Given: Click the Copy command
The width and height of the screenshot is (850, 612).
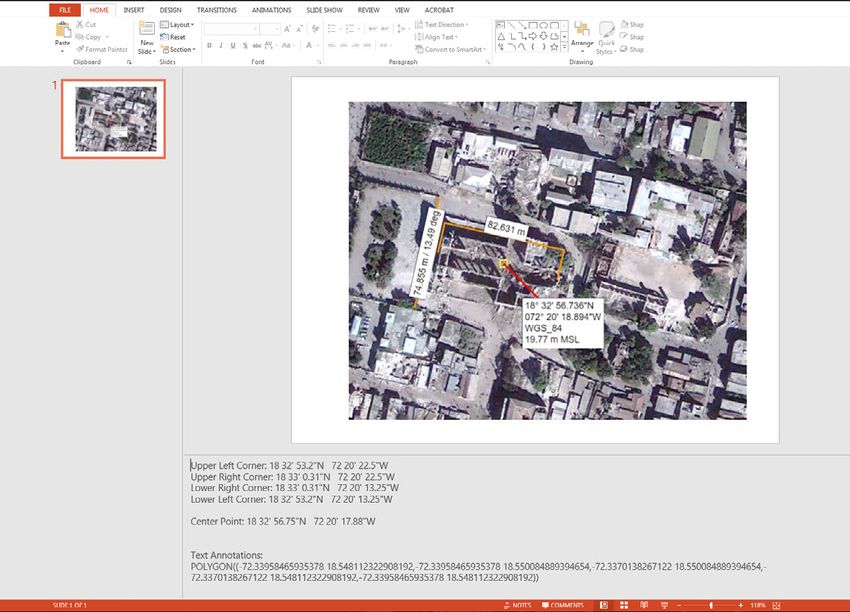Looking at the screenshot, I should pos(88,37).
